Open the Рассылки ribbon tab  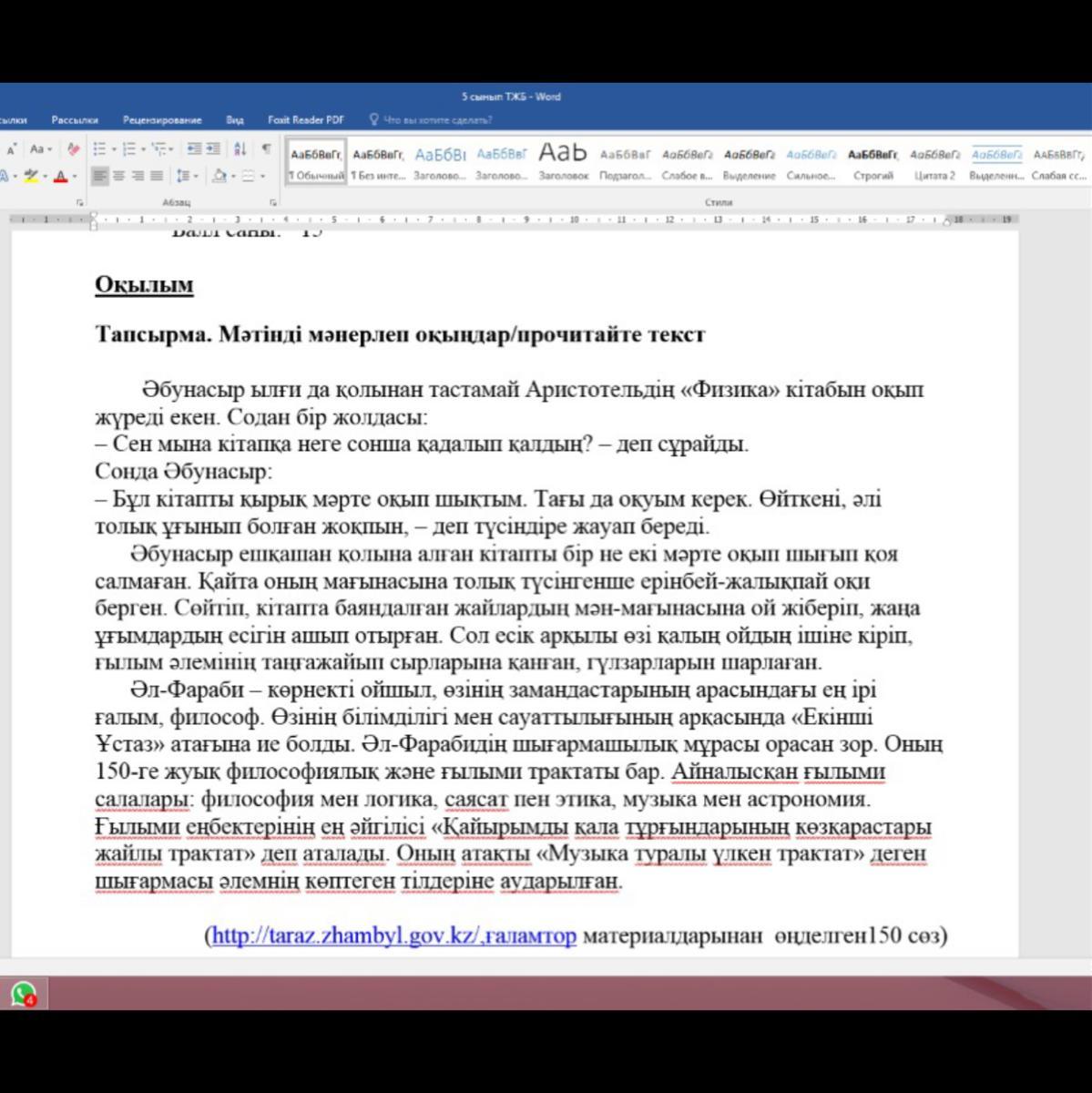click(x=75, y=119)
